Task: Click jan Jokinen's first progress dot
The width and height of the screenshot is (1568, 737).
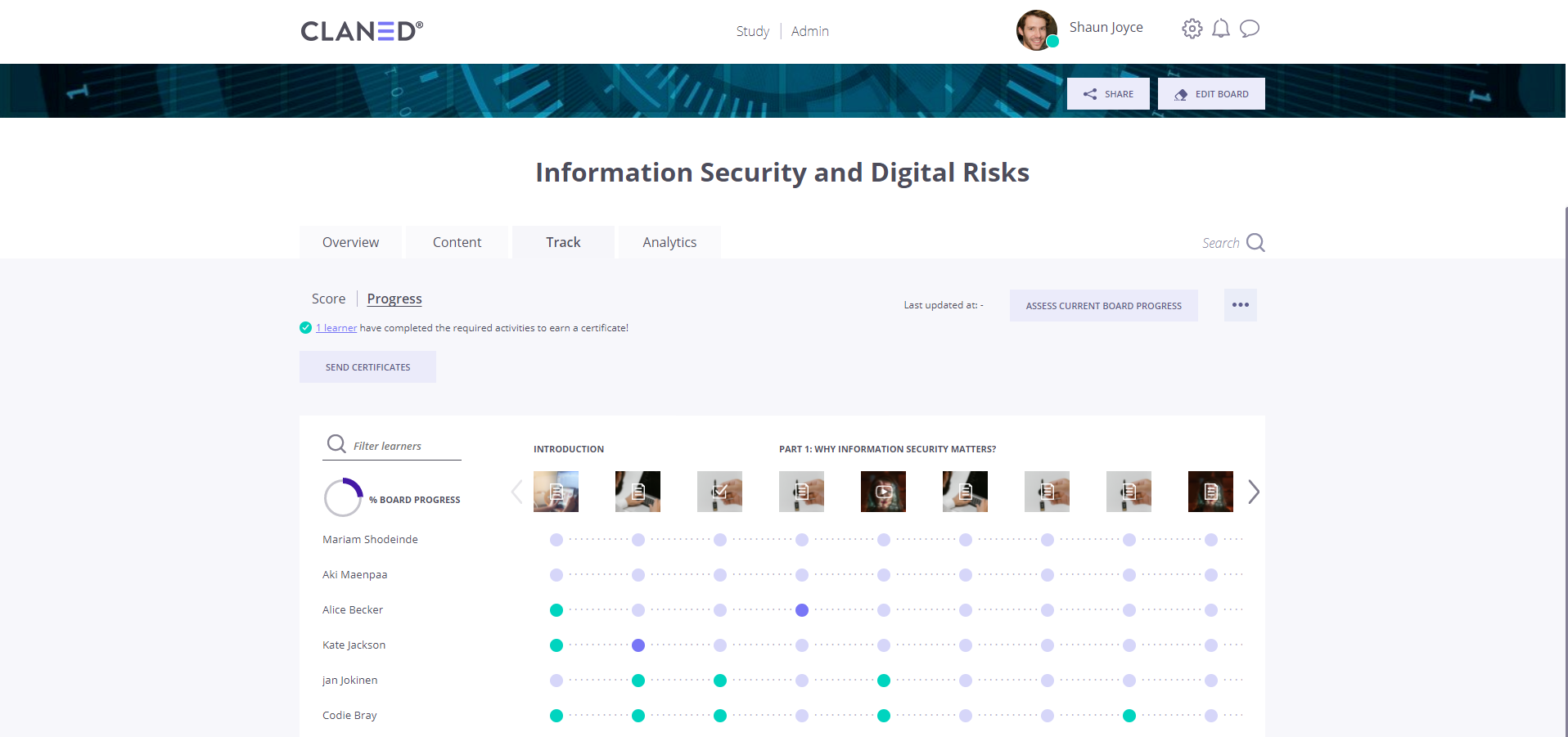Action: click(556, 681)
